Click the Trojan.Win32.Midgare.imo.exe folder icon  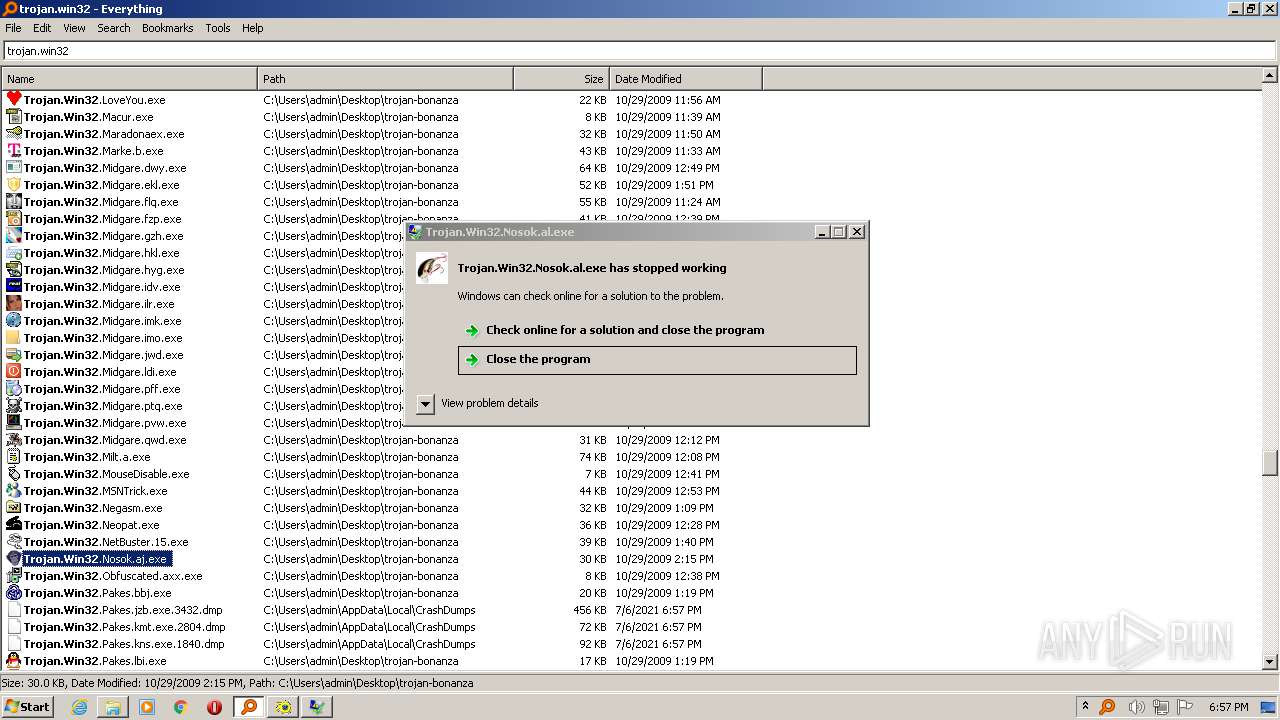coord(13,337)
